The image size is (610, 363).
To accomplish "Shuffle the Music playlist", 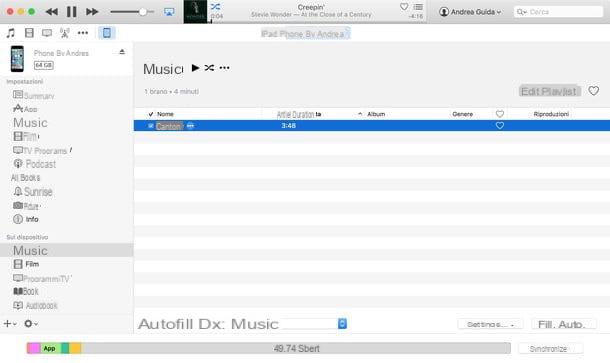I will click(x=209, y=68).
